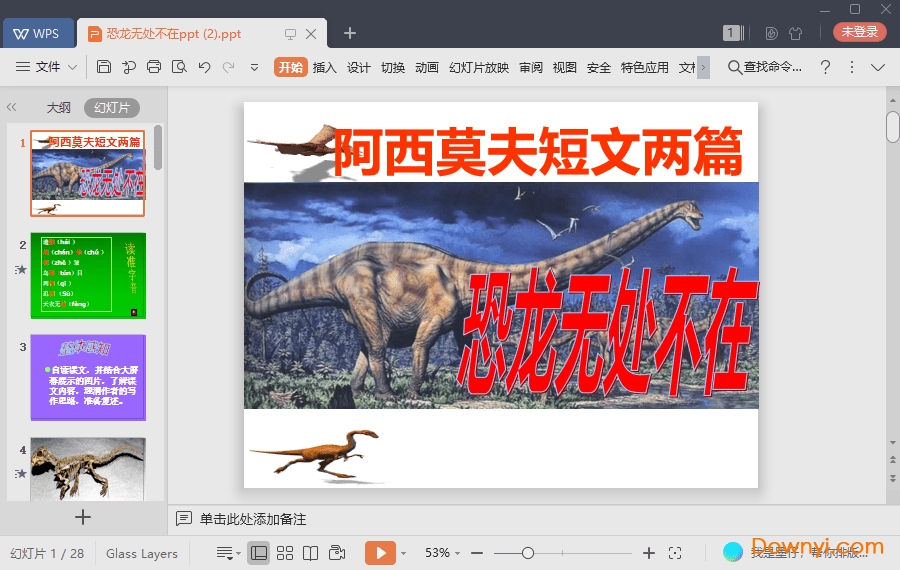The height and width of the screenshot is (570, 900).
Task: Open the Help question mark
Action: coord(825,67)
